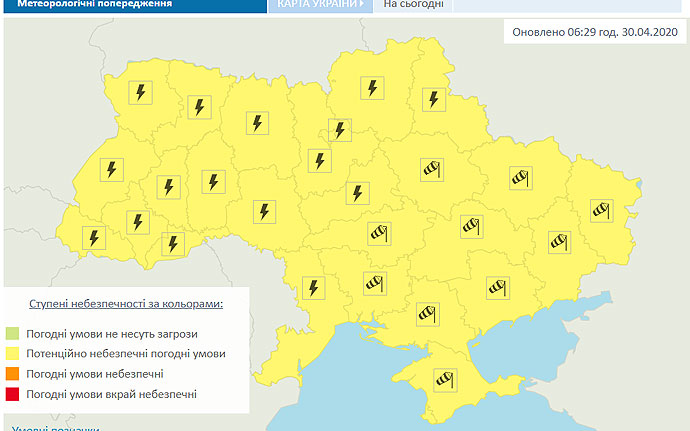This screenshot has height=431, width=690.
Task: Click the wind sock icon on Kherson region
Action: [428, 313]
